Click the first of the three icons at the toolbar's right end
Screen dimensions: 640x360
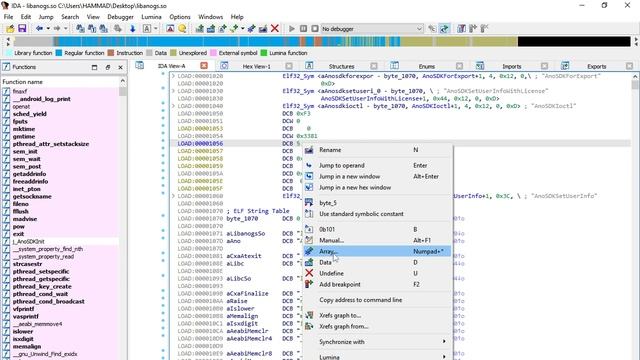point(461,29)
